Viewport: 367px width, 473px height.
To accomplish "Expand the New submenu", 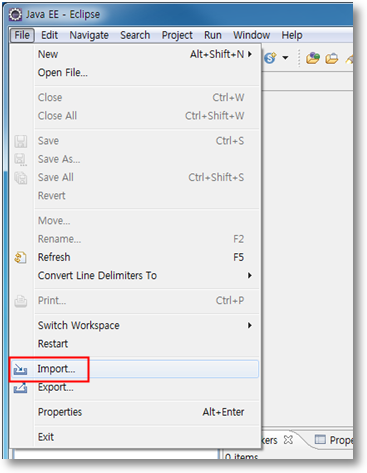I will point(135,54).
